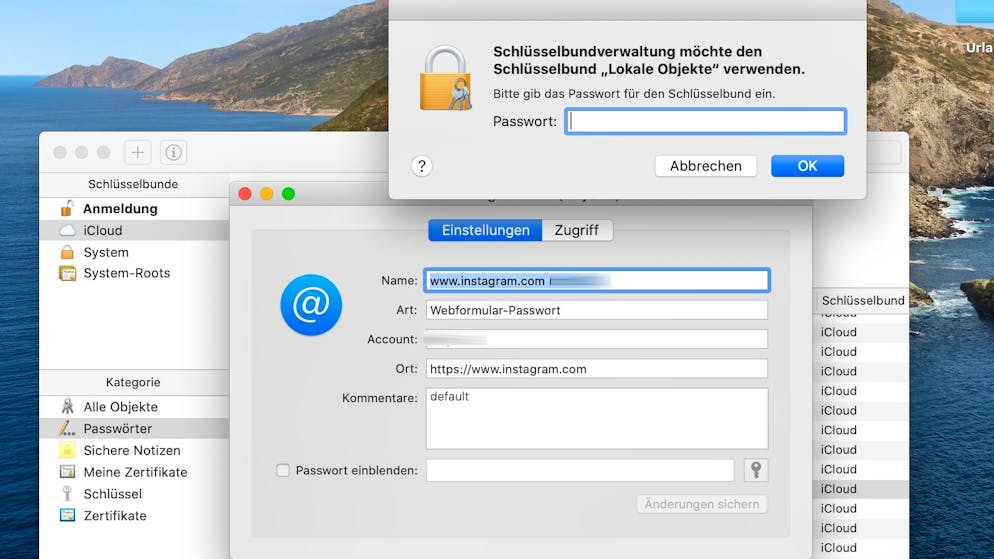Viewport: 994px width, 559px height.
Task: Show Meine Zertifikate category
Action: (135, 472)
